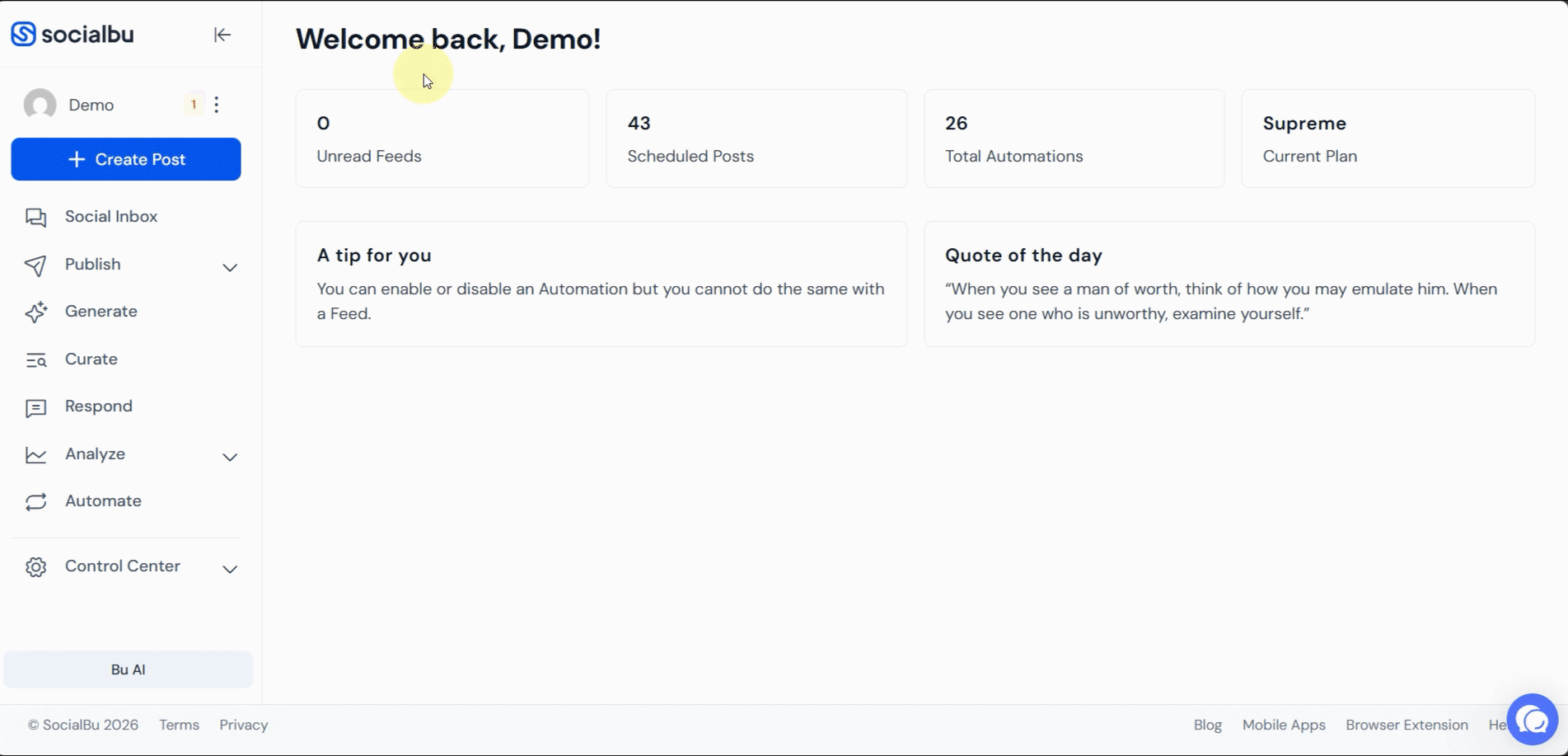
Task: Select the Social Inbox sidebar icon
Action: coord(36,216)
